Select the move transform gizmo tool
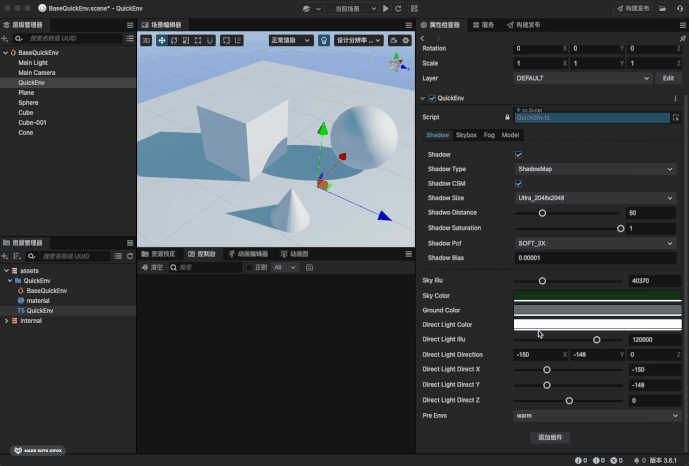This screenshot has height=466, width=689. tap(162, 40)
